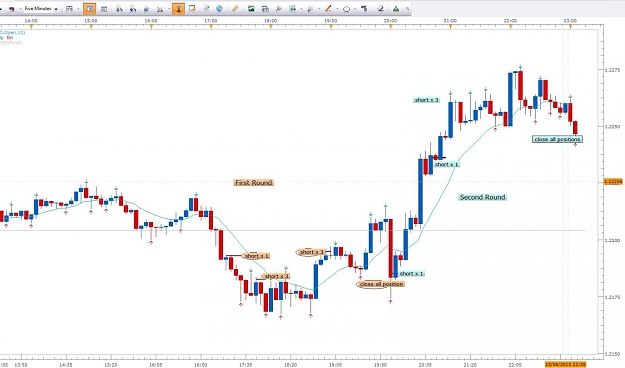Viewport: 625px width, 368px height.
Task: Open the dropdown arrow beside ellipse tool
Action: pyautogui.click(x=355, y=8)
